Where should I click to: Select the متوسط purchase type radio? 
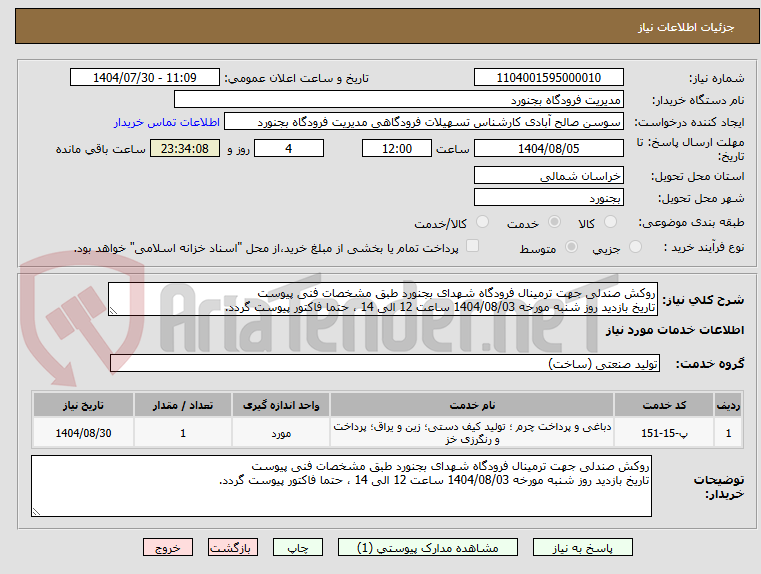click(x=572, y=247)
